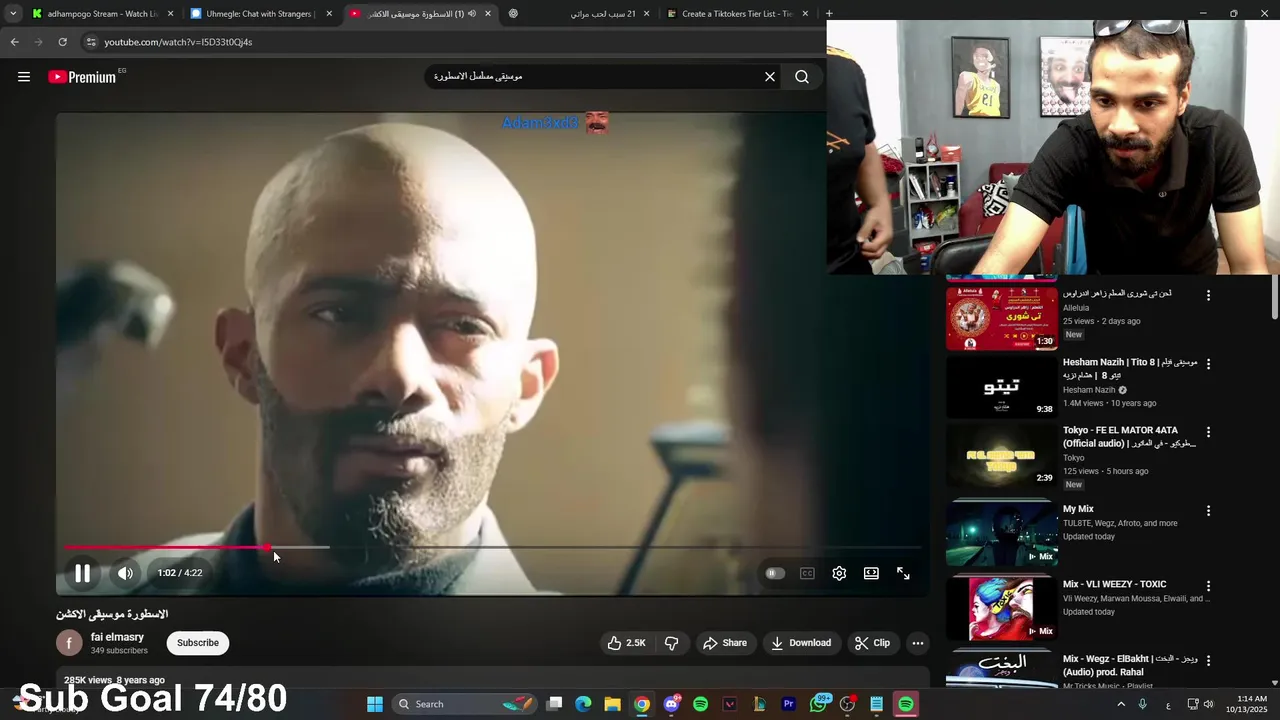Open options for Mix - VLI WEEZY - TOXIC
The width and height of the screenshot is (1280, 720).
[x=1208, y=586]
